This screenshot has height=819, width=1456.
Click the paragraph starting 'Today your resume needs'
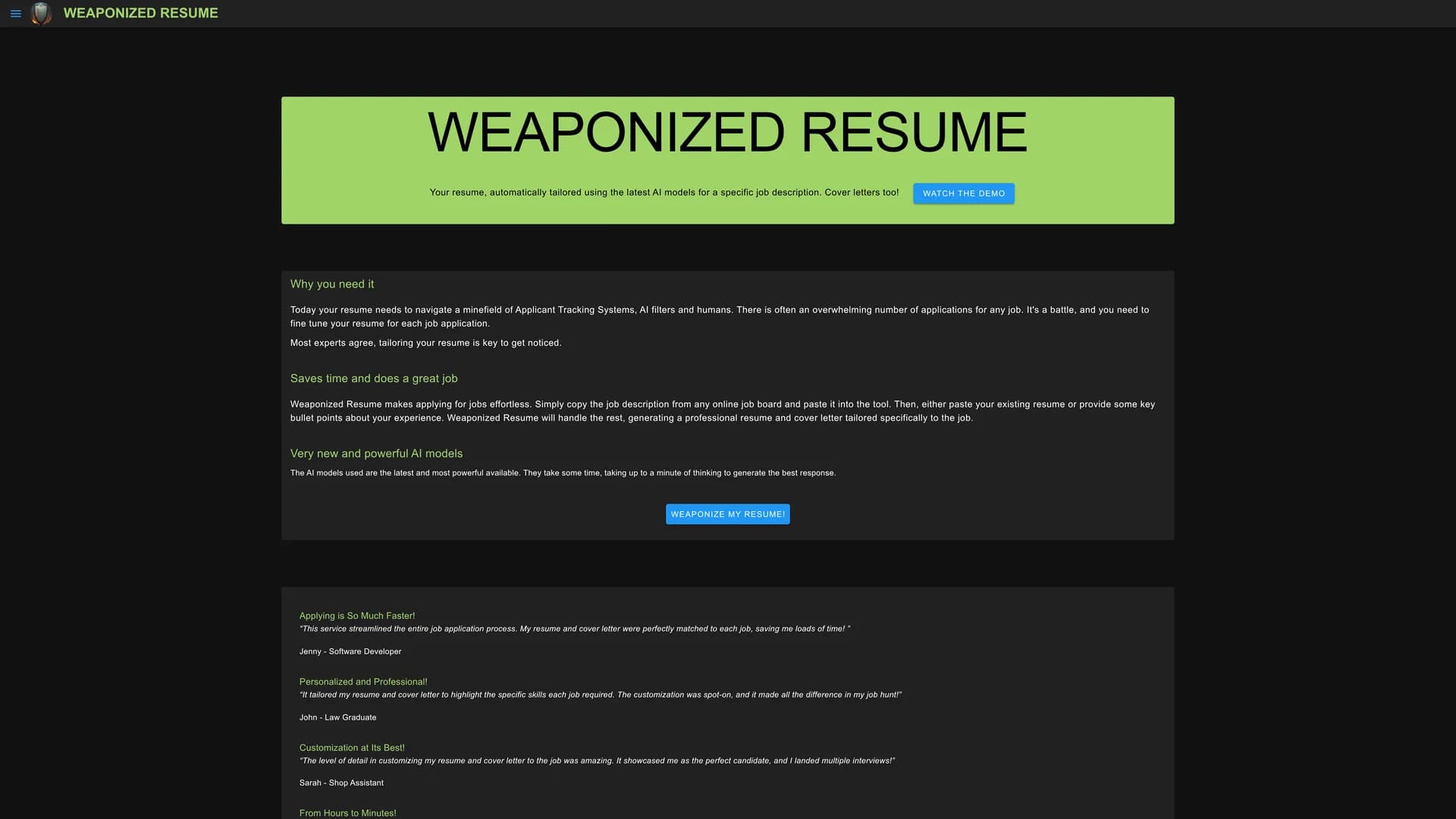click(x=720, y=316)
